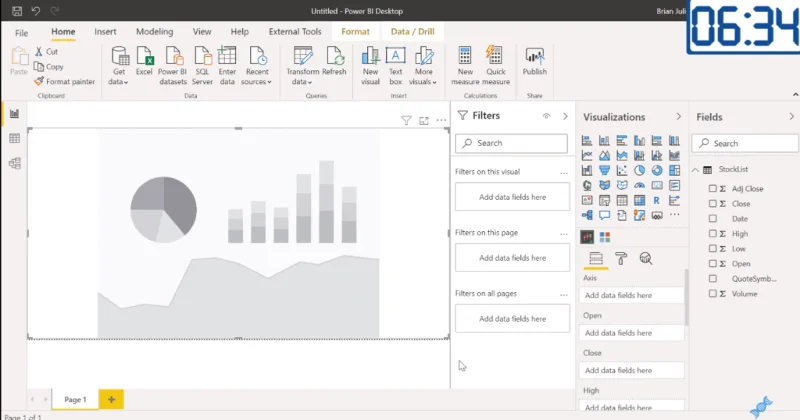Collapse the Visualizations pane chevron

pos(678,116)
